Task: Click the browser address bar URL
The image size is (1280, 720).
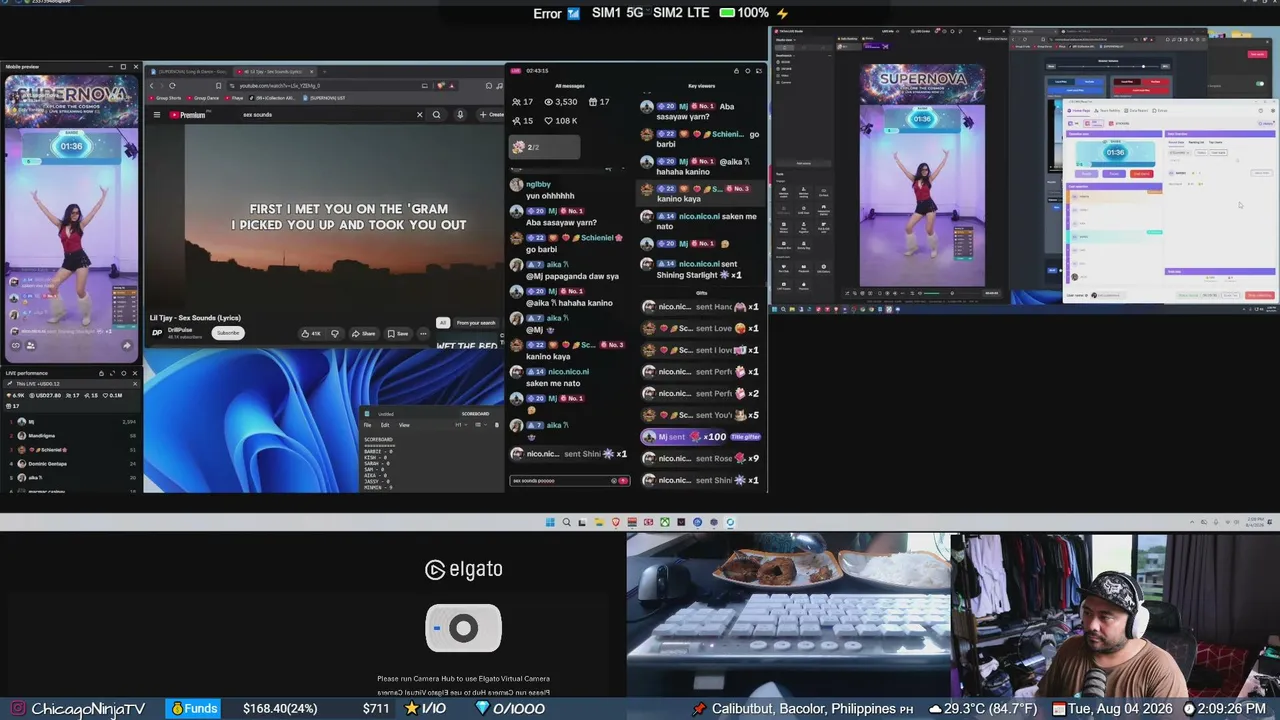Action: [280, 86]
